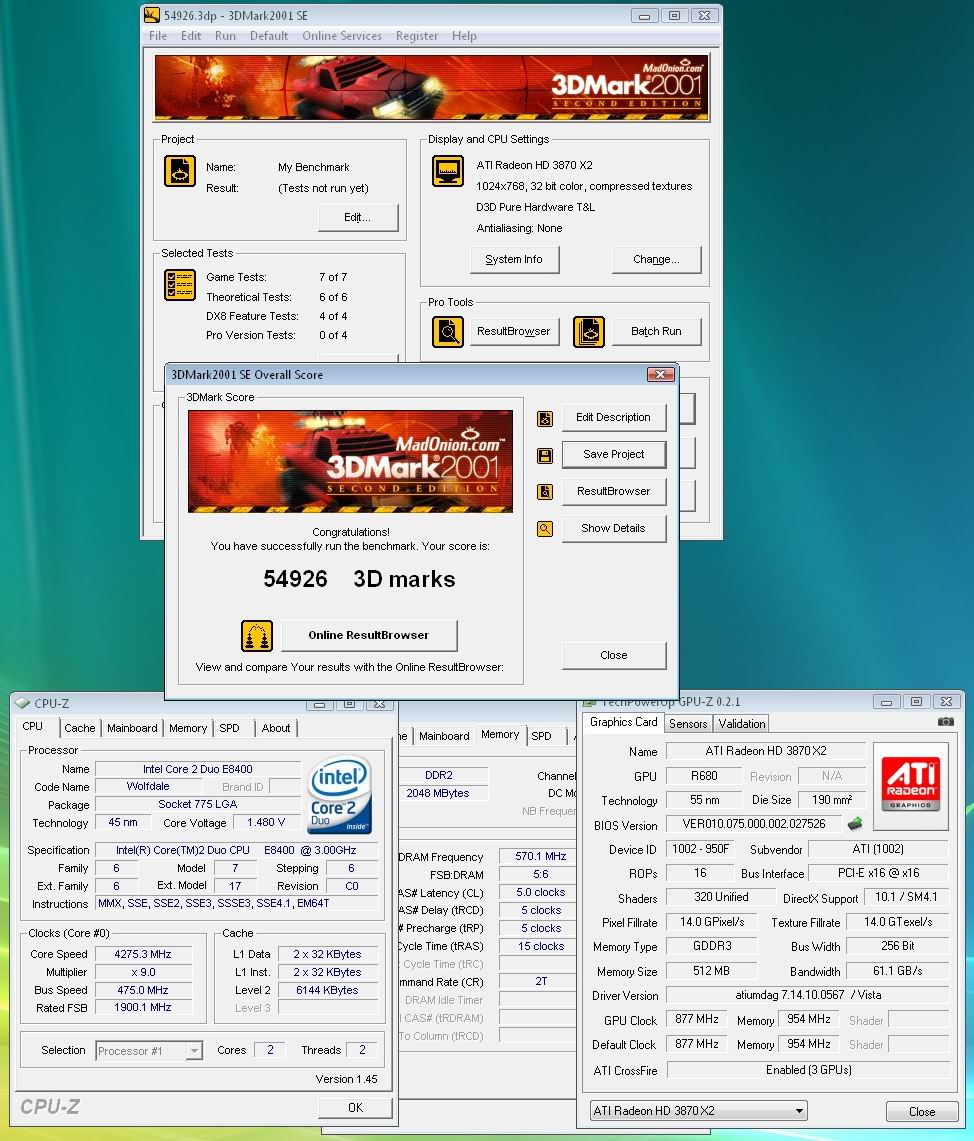Click the icon beside the score dialog's ResultBrowser button

coord(545,492)
